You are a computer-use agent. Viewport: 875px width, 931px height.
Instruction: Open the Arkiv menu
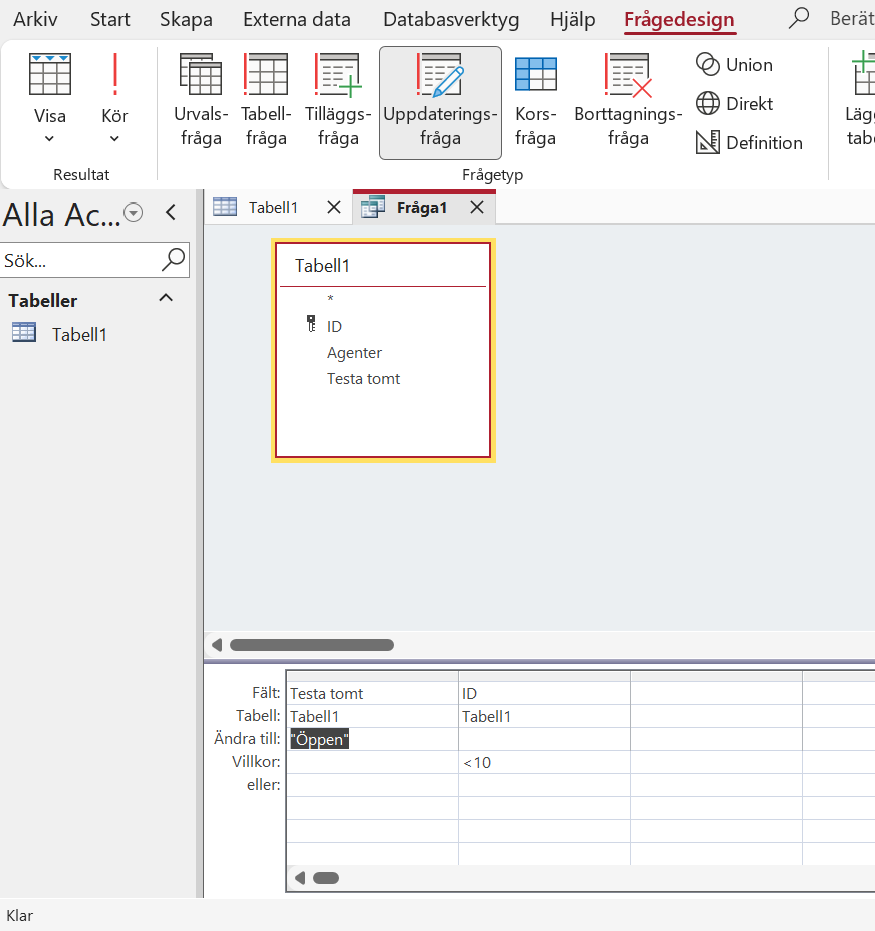tap(36, 19)
